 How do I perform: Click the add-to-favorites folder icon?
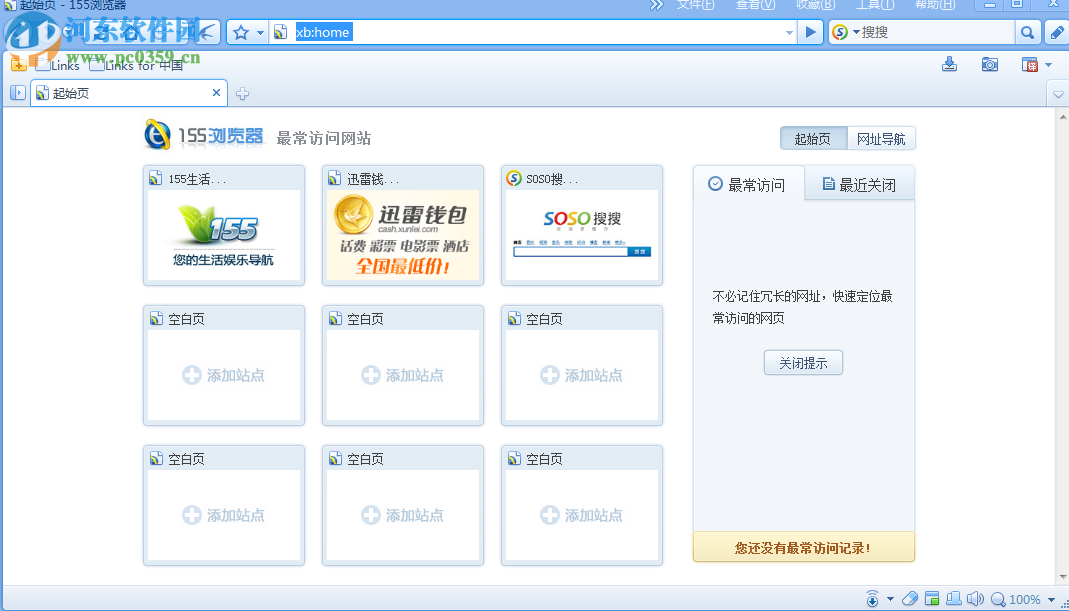pos(19,65)
